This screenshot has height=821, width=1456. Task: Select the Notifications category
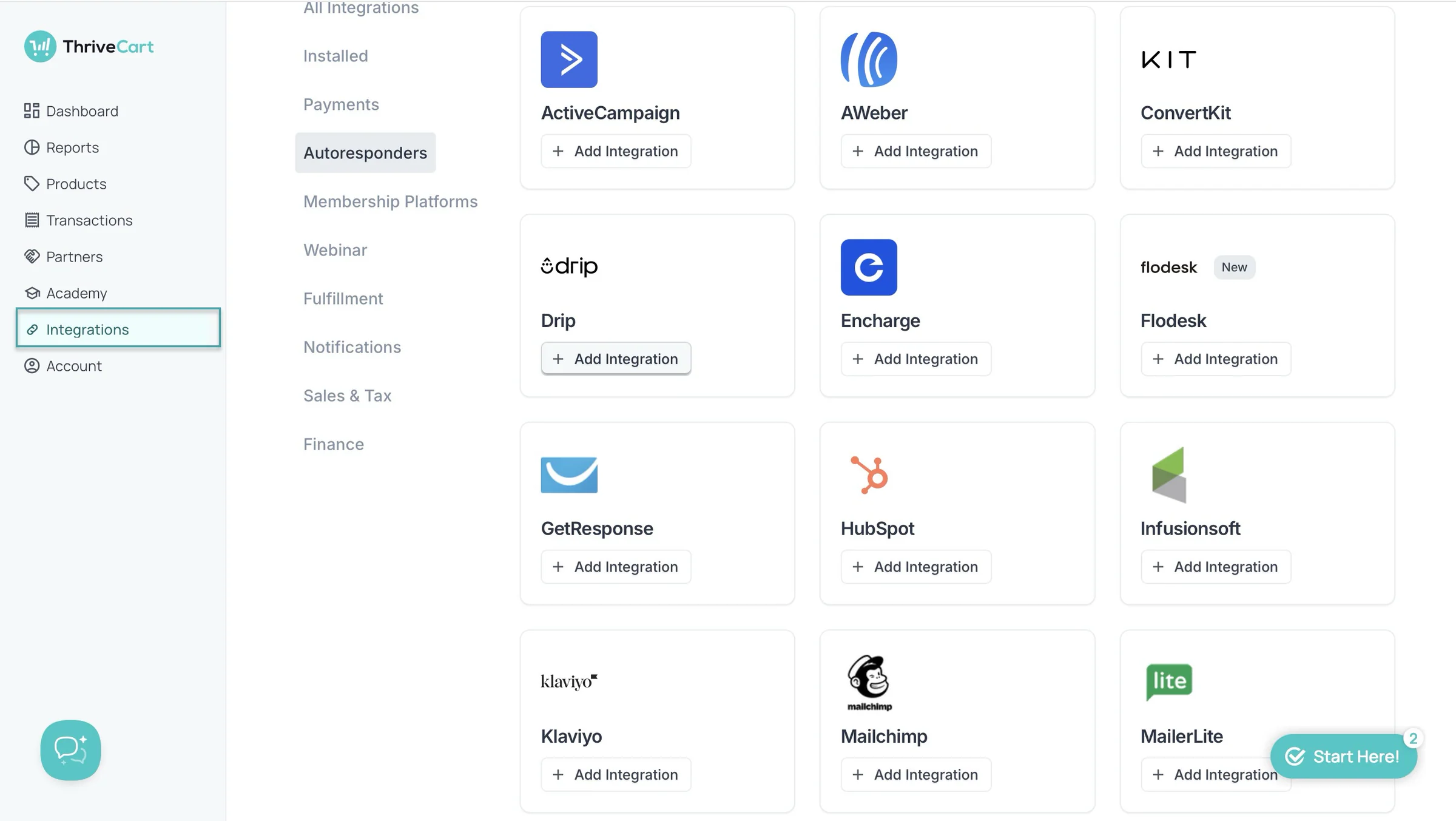[x=352, y=347]
